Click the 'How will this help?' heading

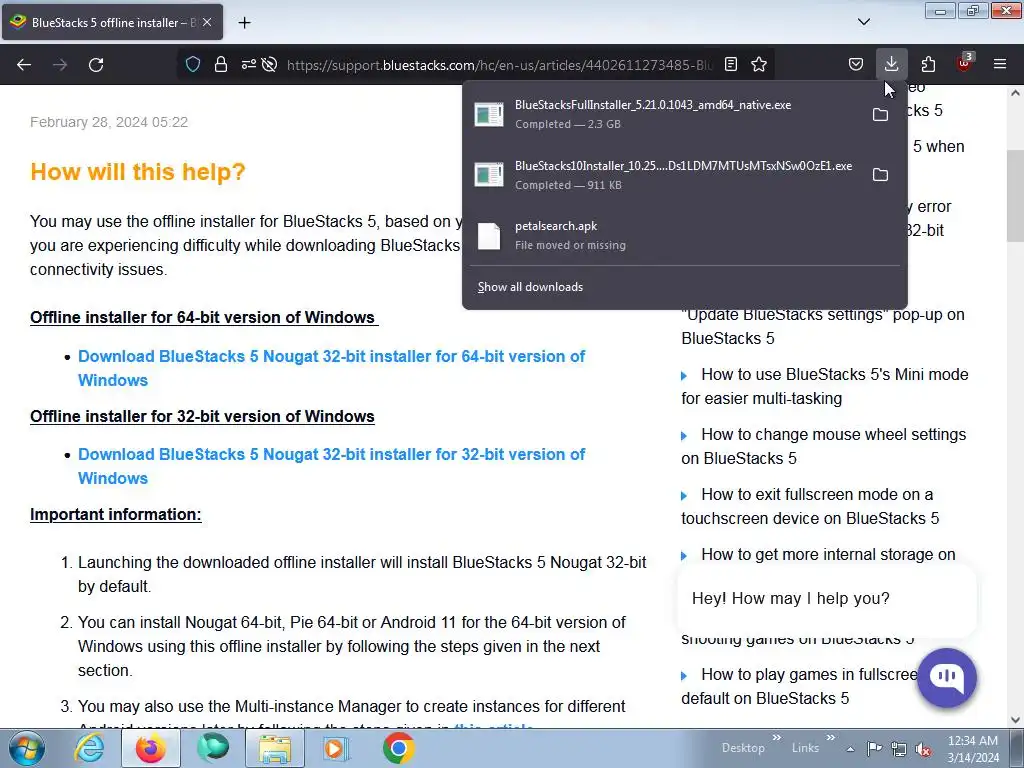[x=138, y=172]
